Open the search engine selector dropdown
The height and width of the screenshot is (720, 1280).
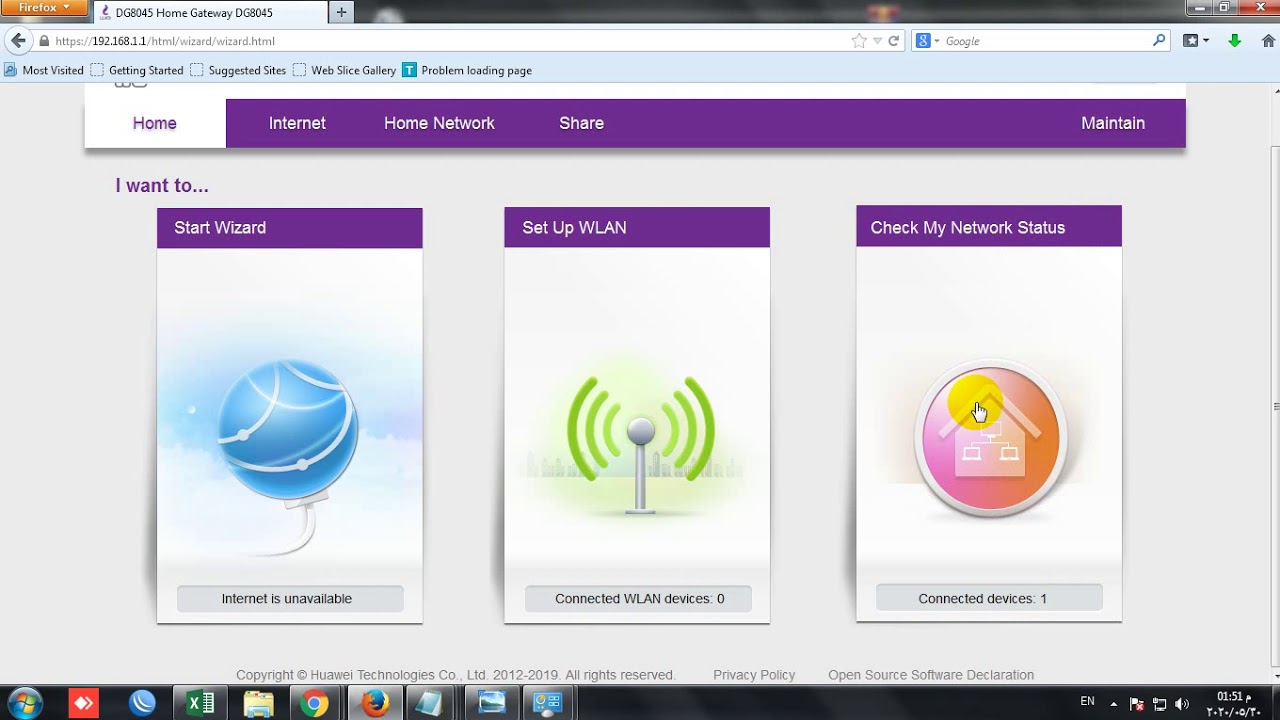click(926, 41)
